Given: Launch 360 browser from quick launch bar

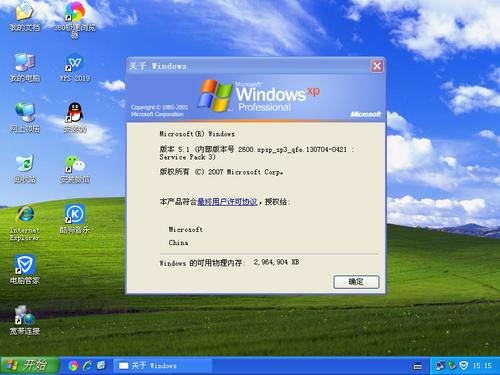Looking at the screenshot, I should pos(73,366).
